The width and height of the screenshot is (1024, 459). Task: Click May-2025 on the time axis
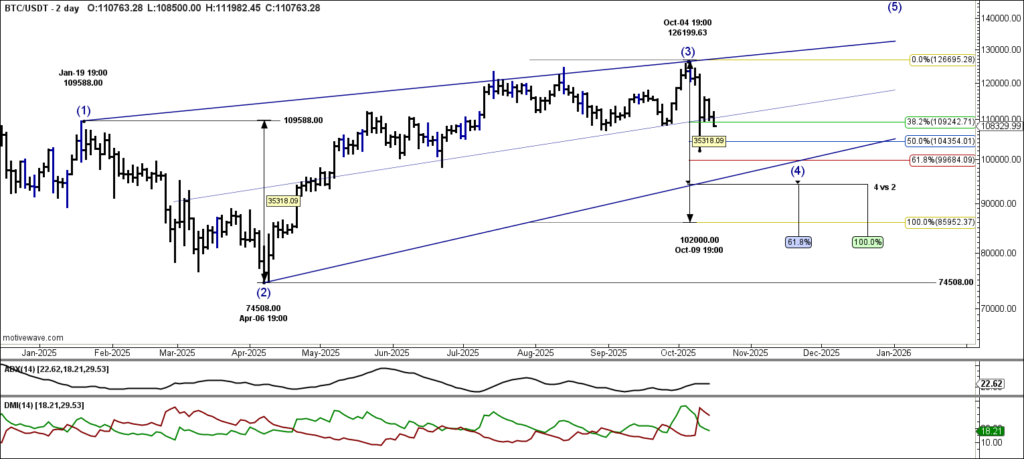321,353
